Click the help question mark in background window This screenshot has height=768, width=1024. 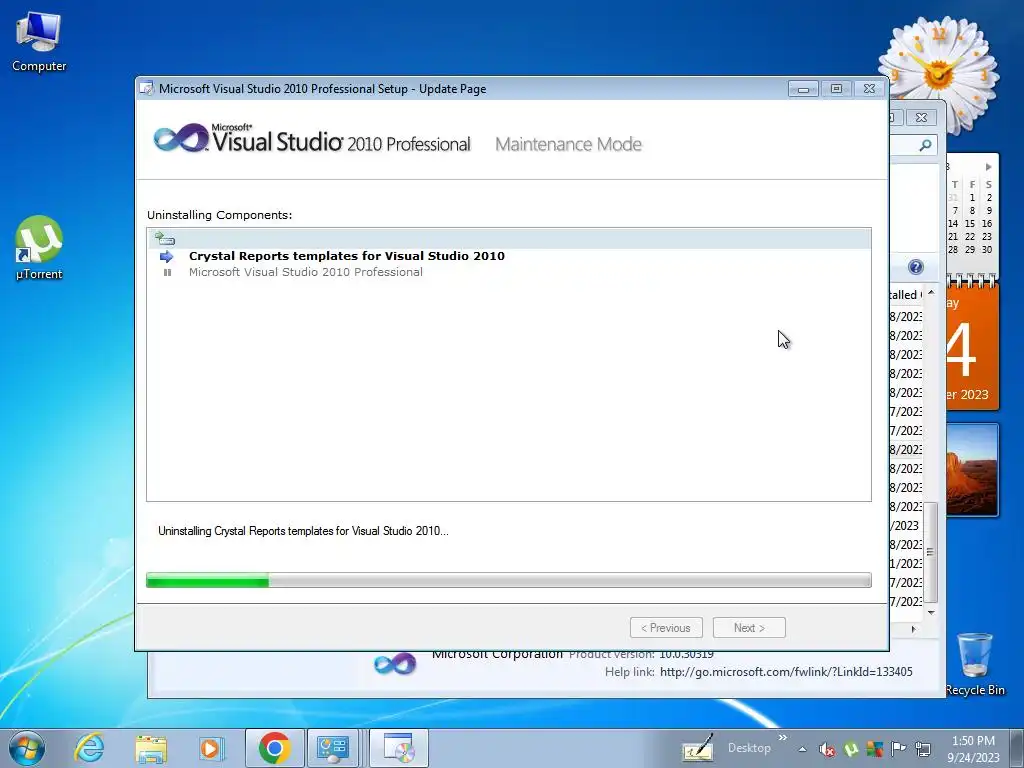coord(916,267)
